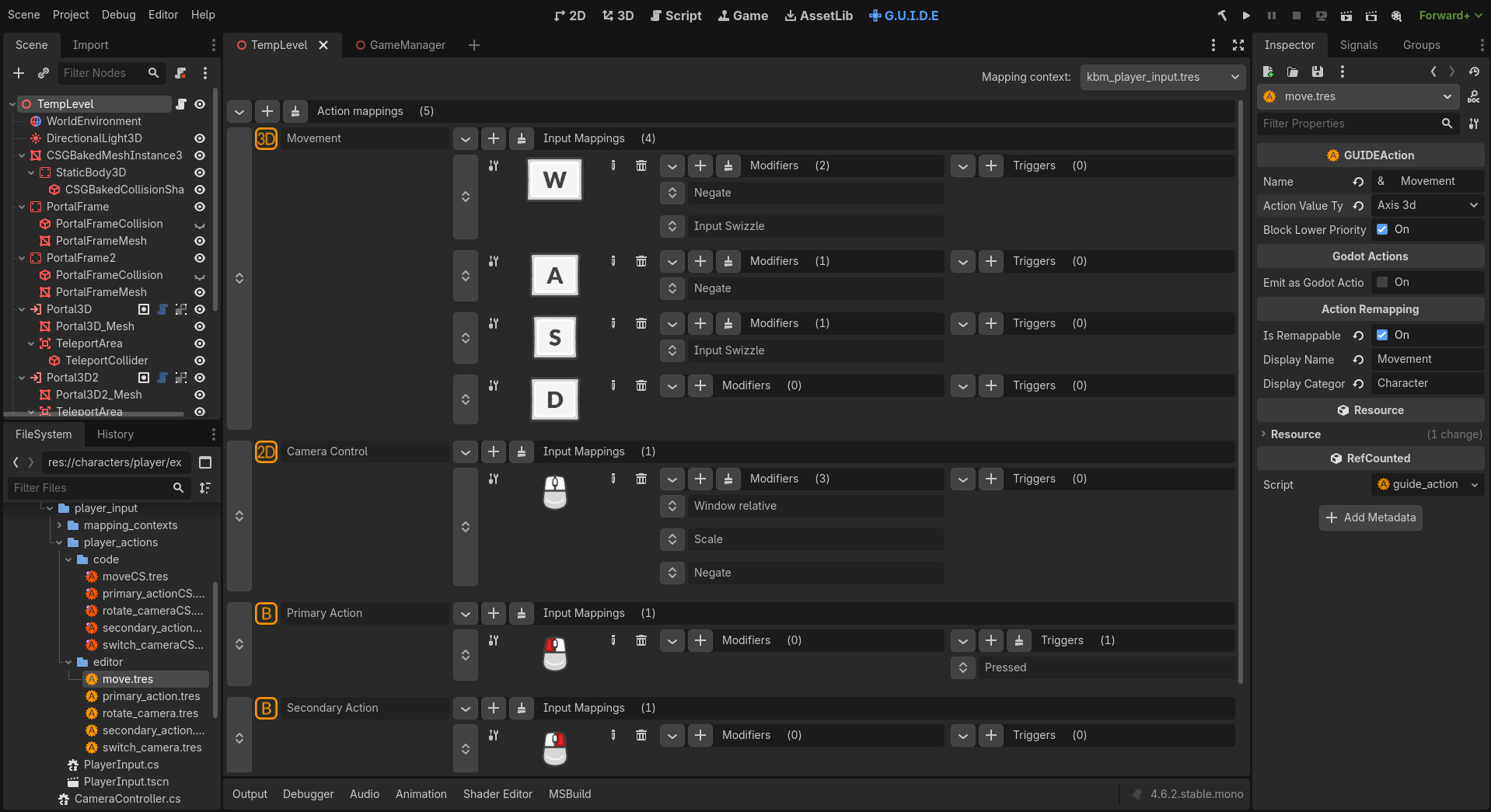Clear all modifiers on the S mapping
Screen dimensions: 1491x812
[x=728, y=323]
